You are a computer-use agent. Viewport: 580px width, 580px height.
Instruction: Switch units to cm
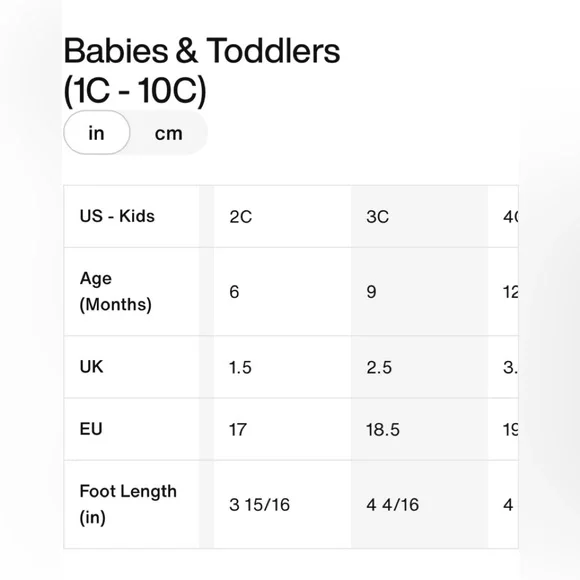pyautogui.click(x=169, y=133)
